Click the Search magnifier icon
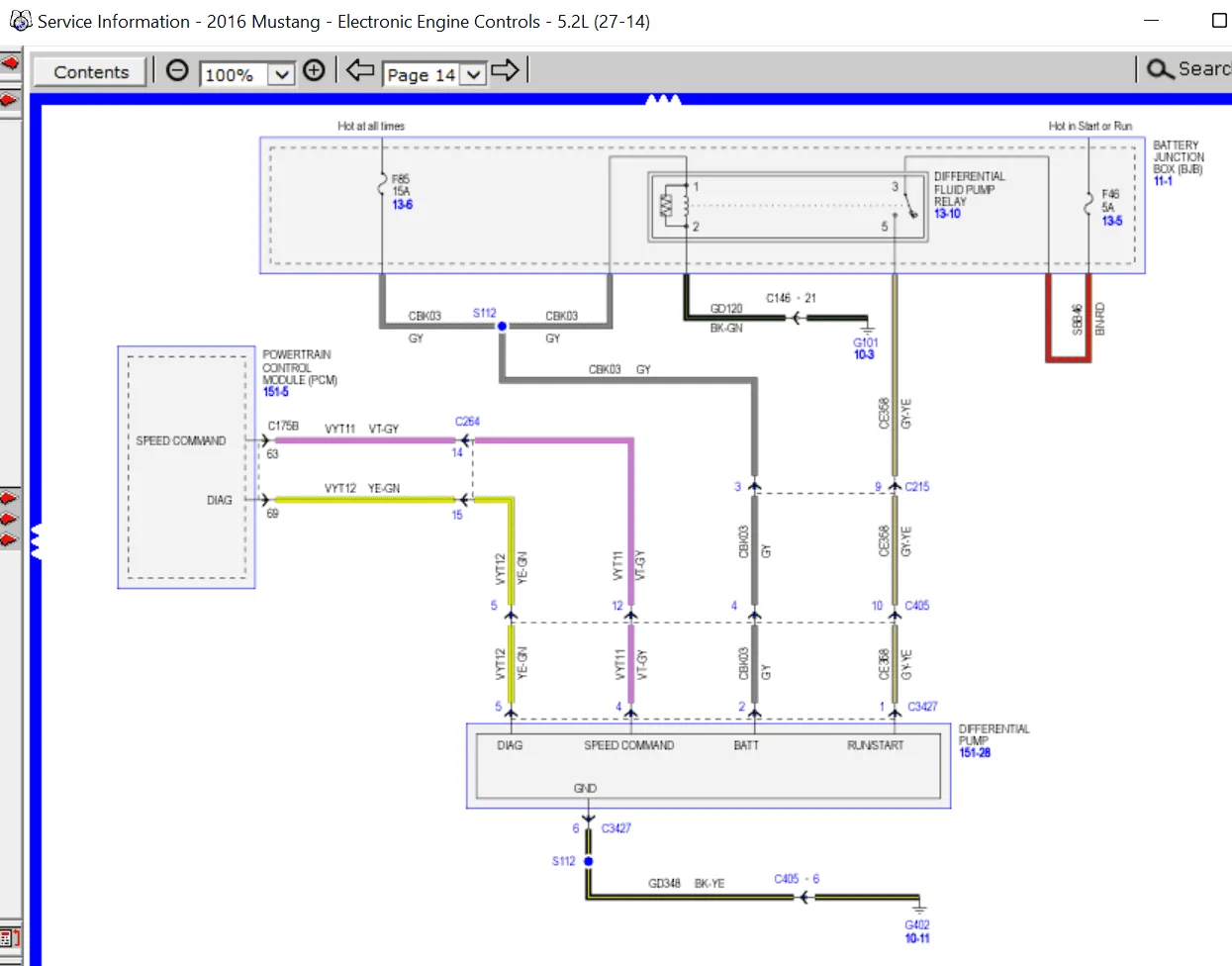This screenshot has height=966, width=1232. tap(1159, 69)
